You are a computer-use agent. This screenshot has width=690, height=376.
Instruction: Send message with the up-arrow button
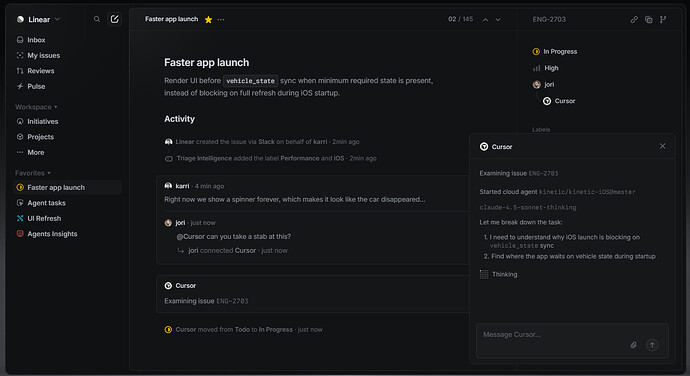652,345
